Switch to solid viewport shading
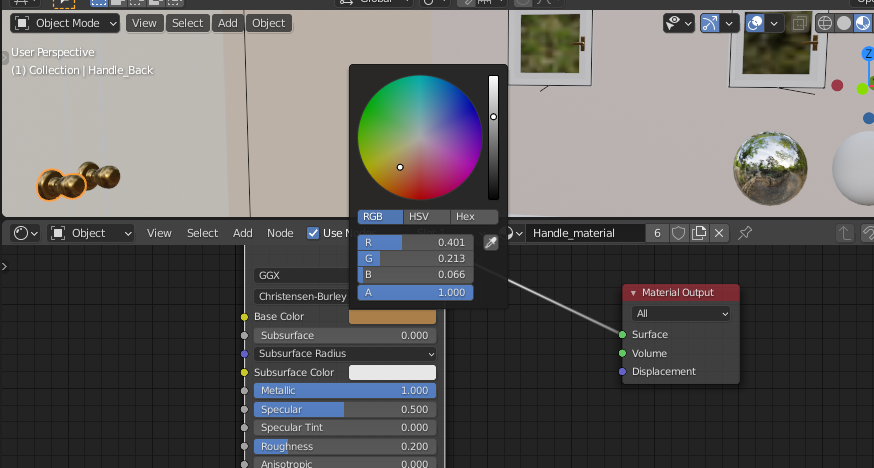 [844, 23]
